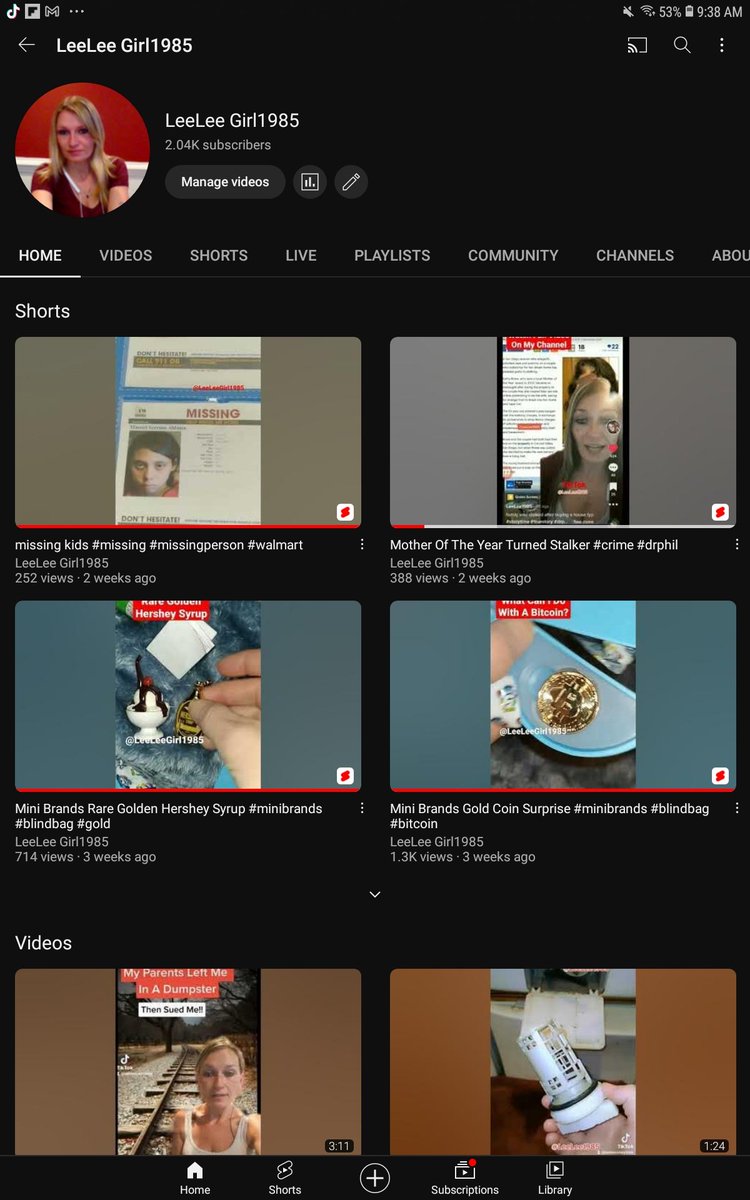Tap the Cast to device icon
Viewport: 750px width, 1200px height.
pos(637,45)
